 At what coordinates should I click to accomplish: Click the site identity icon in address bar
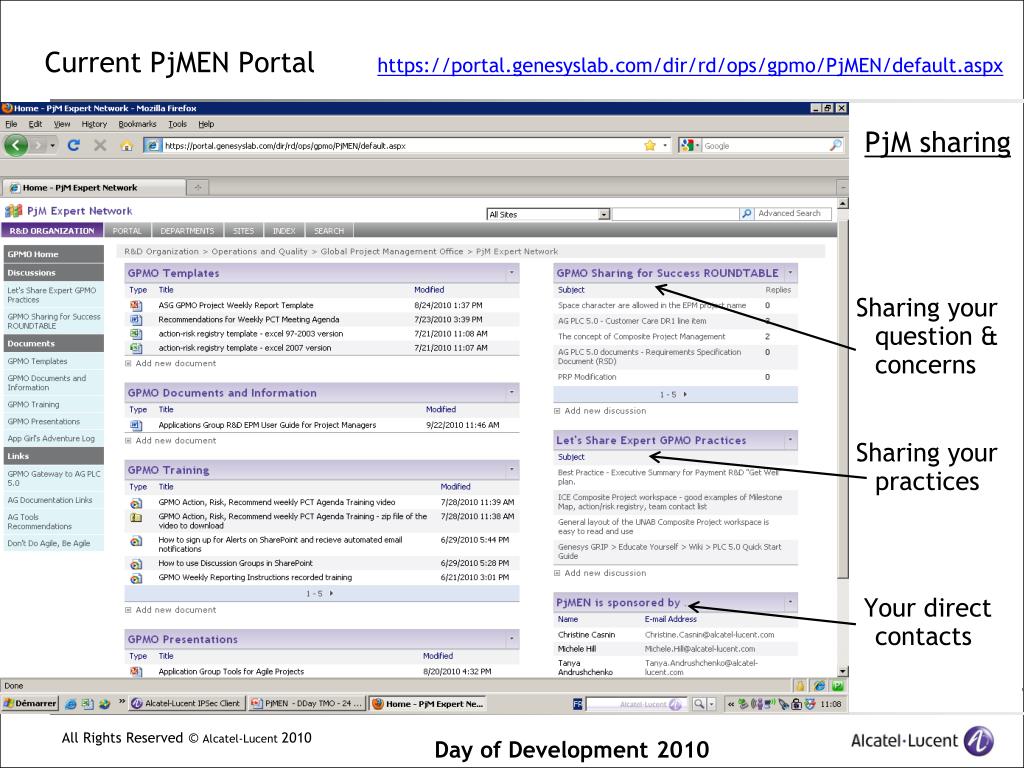click(x=152, y=146)
